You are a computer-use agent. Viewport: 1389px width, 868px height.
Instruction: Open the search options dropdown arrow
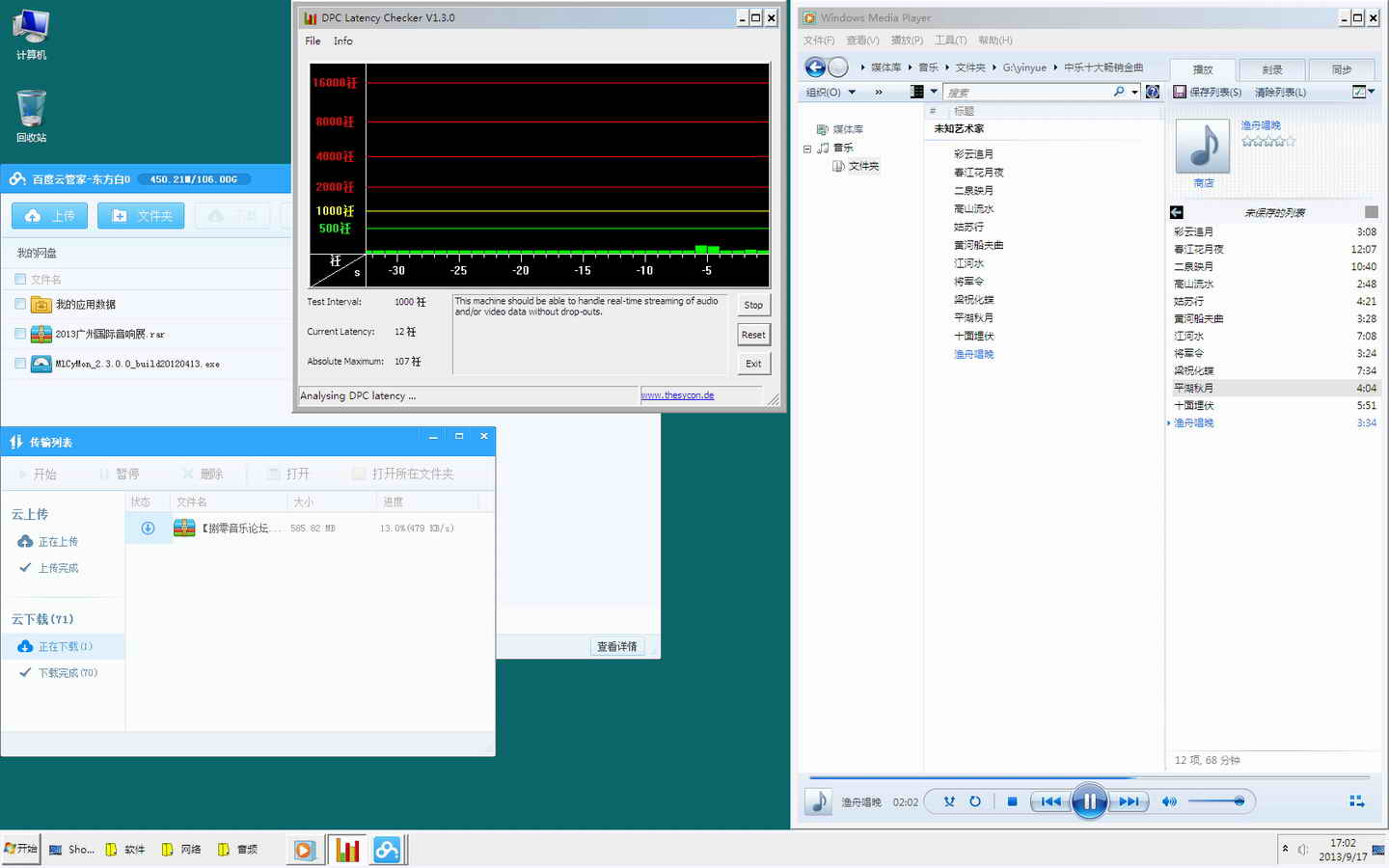coord(1134,93)
